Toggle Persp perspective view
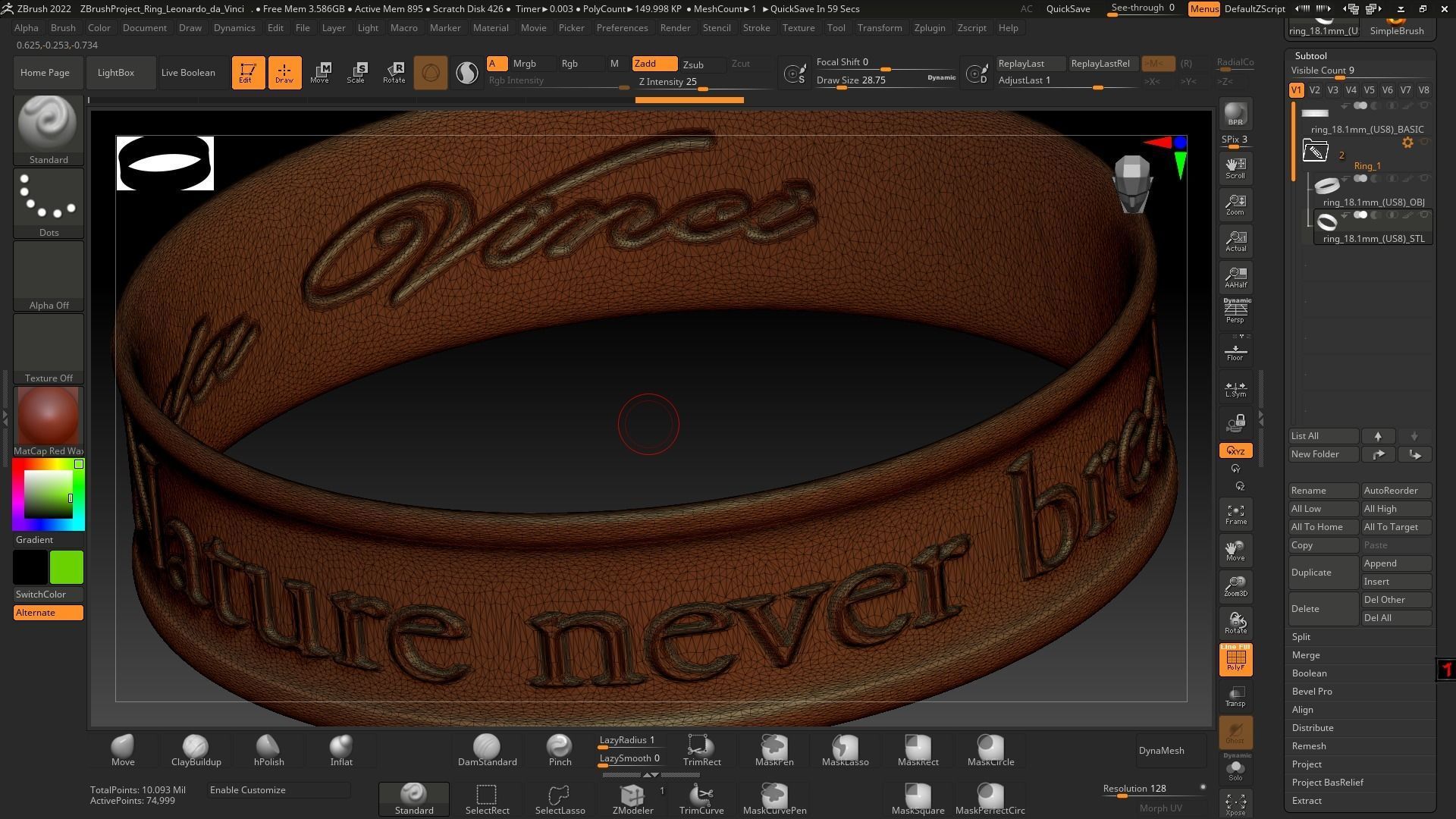The width and height of the screenshot is (1456, 819). pyautogui.click(x=1235, y=311)
